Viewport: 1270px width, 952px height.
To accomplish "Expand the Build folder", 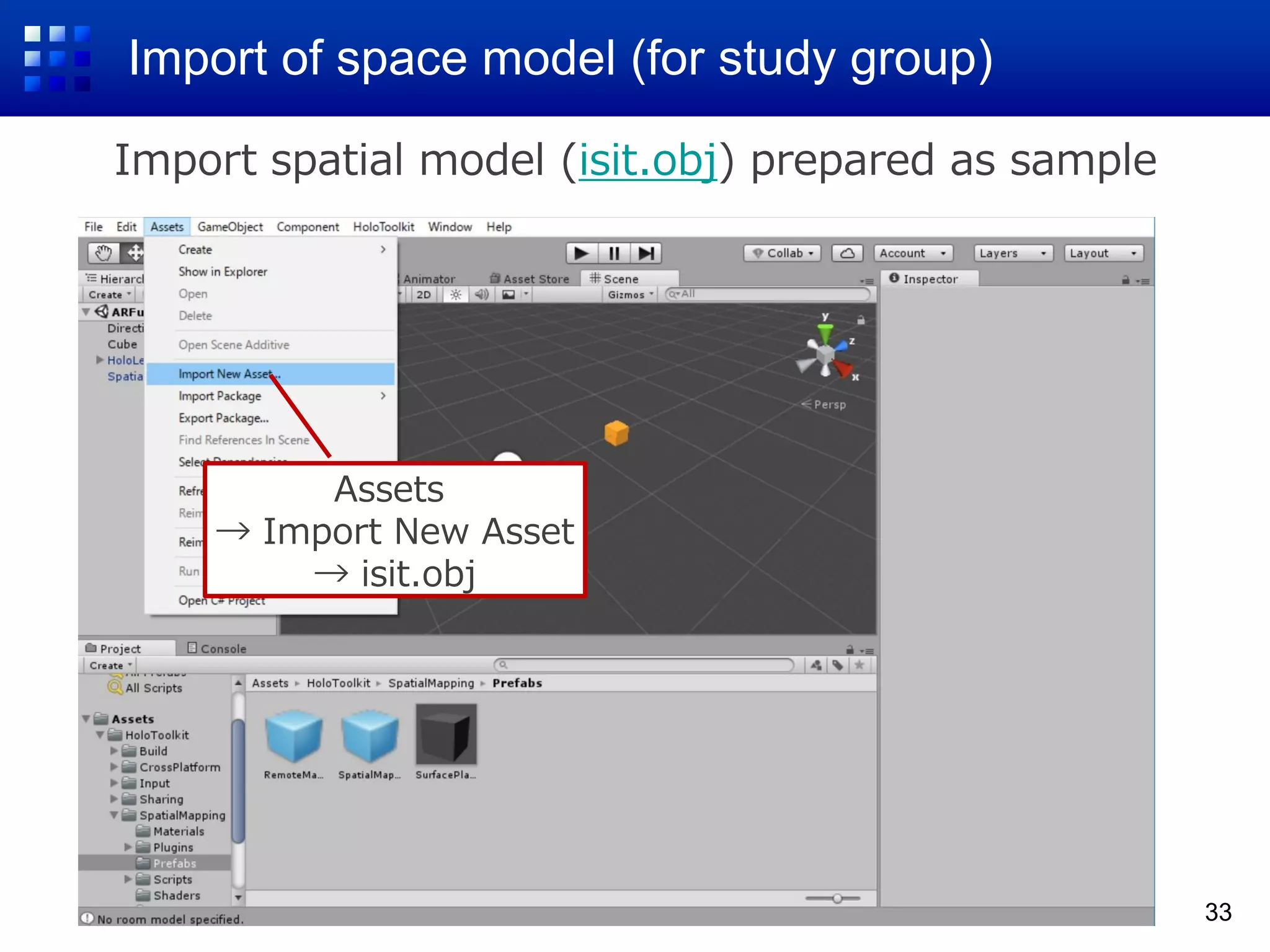I will point(114,751).
